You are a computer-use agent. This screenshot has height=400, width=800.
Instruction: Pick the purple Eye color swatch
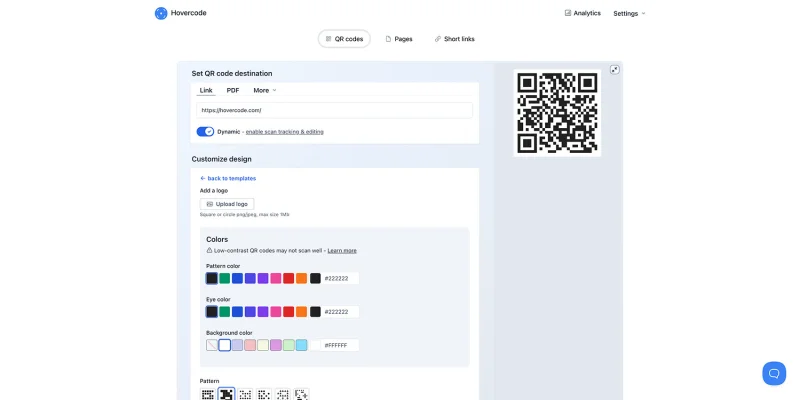pos(263,312)
